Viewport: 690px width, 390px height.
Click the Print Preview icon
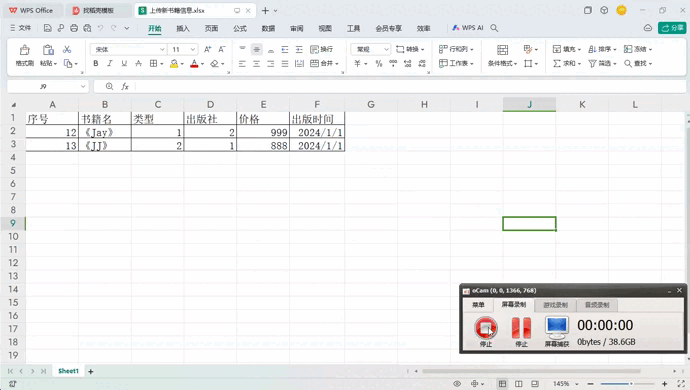87,28
